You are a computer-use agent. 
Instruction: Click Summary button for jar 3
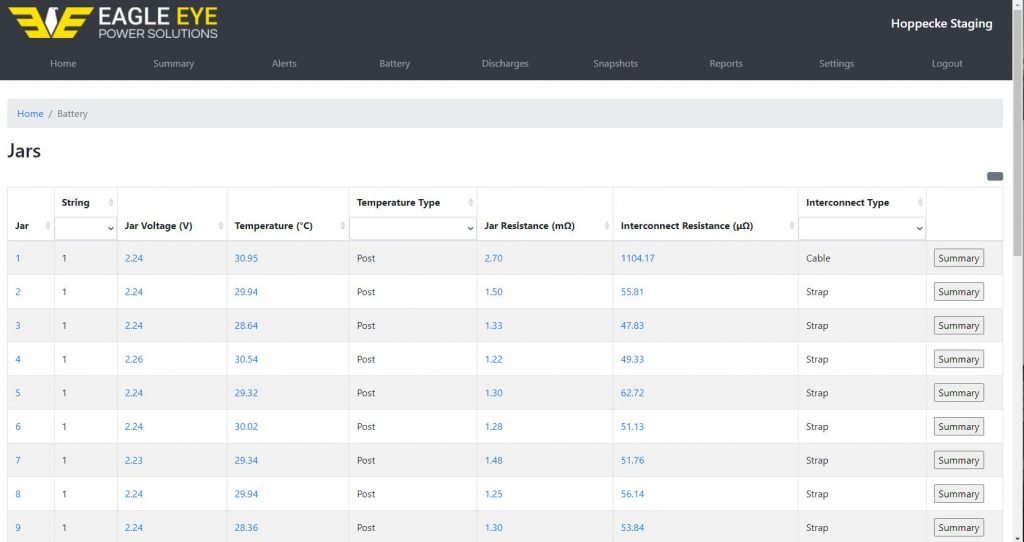point(959,325)
